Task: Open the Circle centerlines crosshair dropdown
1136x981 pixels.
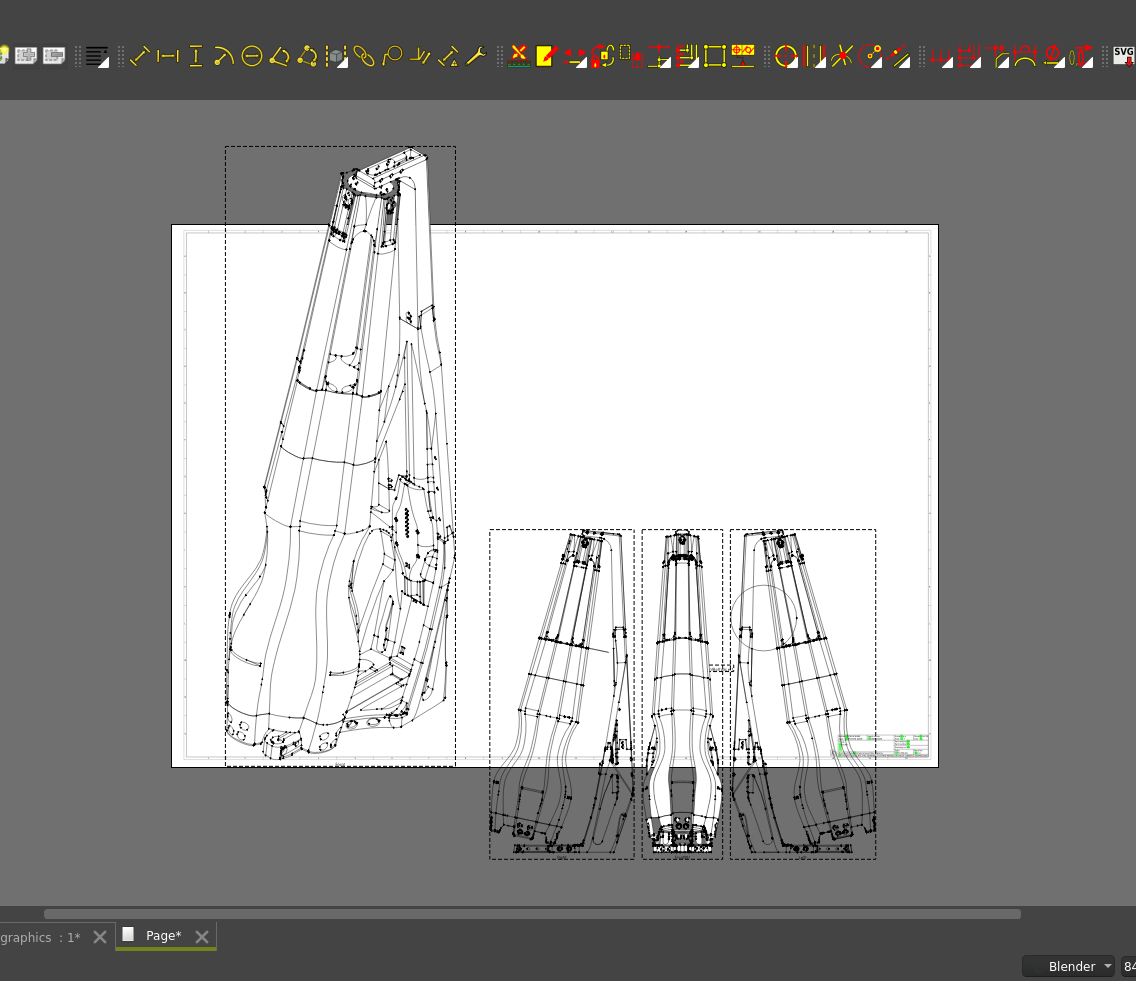Action: (786, 56)
